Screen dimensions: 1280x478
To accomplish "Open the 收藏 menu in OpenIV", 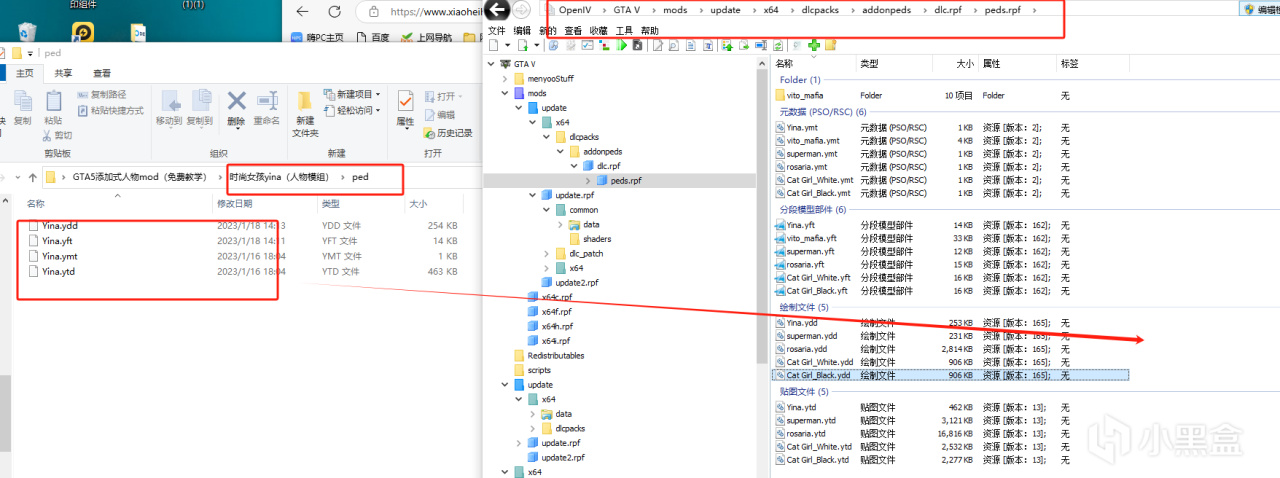I will tap(598, 31).
